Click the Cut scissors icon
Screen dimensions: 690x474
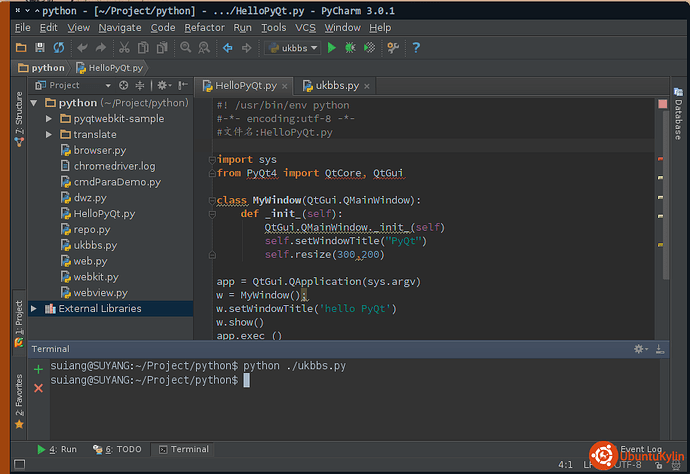point(125,48)
